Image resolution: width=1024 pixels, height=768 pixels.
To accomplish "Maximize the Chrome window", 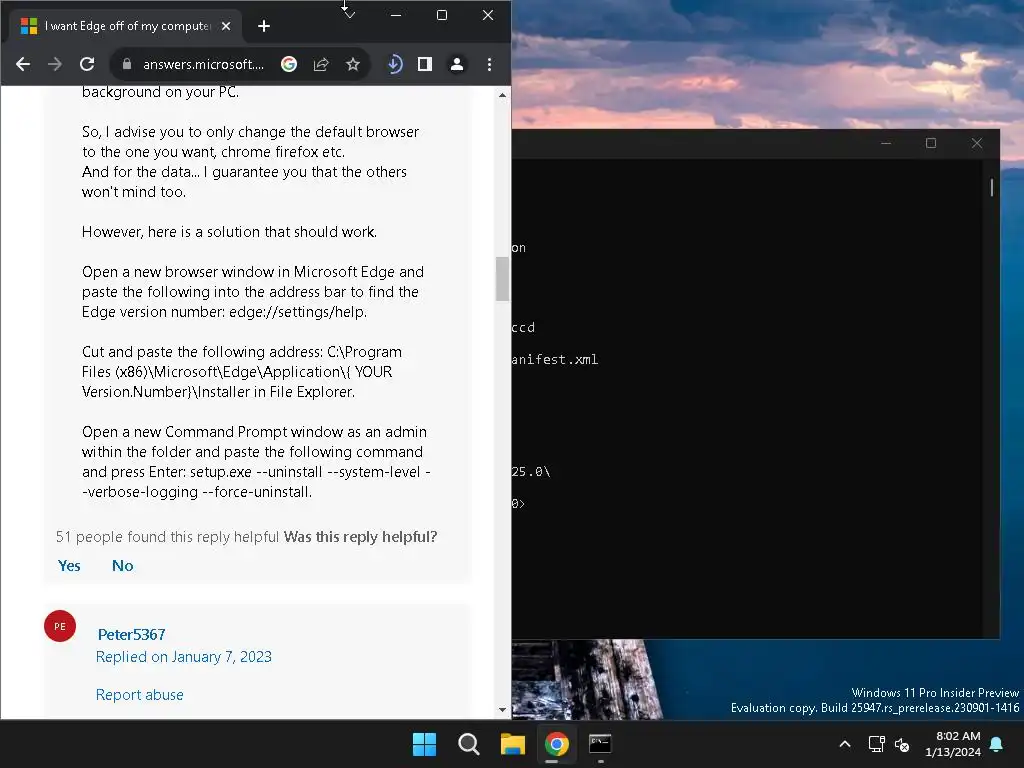I will pyautogui.click(x=442, y=14).
